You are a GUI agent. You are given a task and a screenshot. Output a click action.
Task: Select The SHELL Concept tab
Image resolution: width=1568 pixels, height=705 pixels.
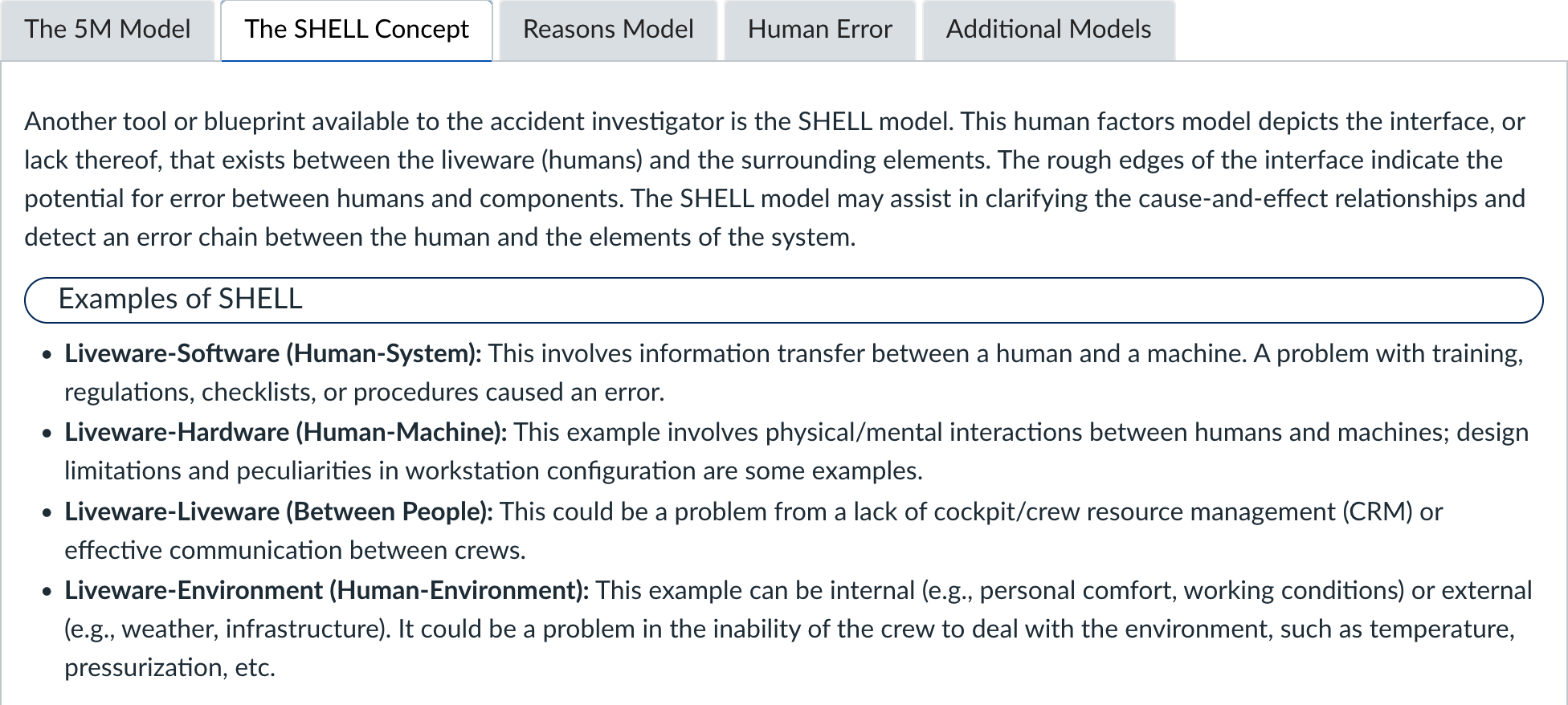click(x=357, y=30)
